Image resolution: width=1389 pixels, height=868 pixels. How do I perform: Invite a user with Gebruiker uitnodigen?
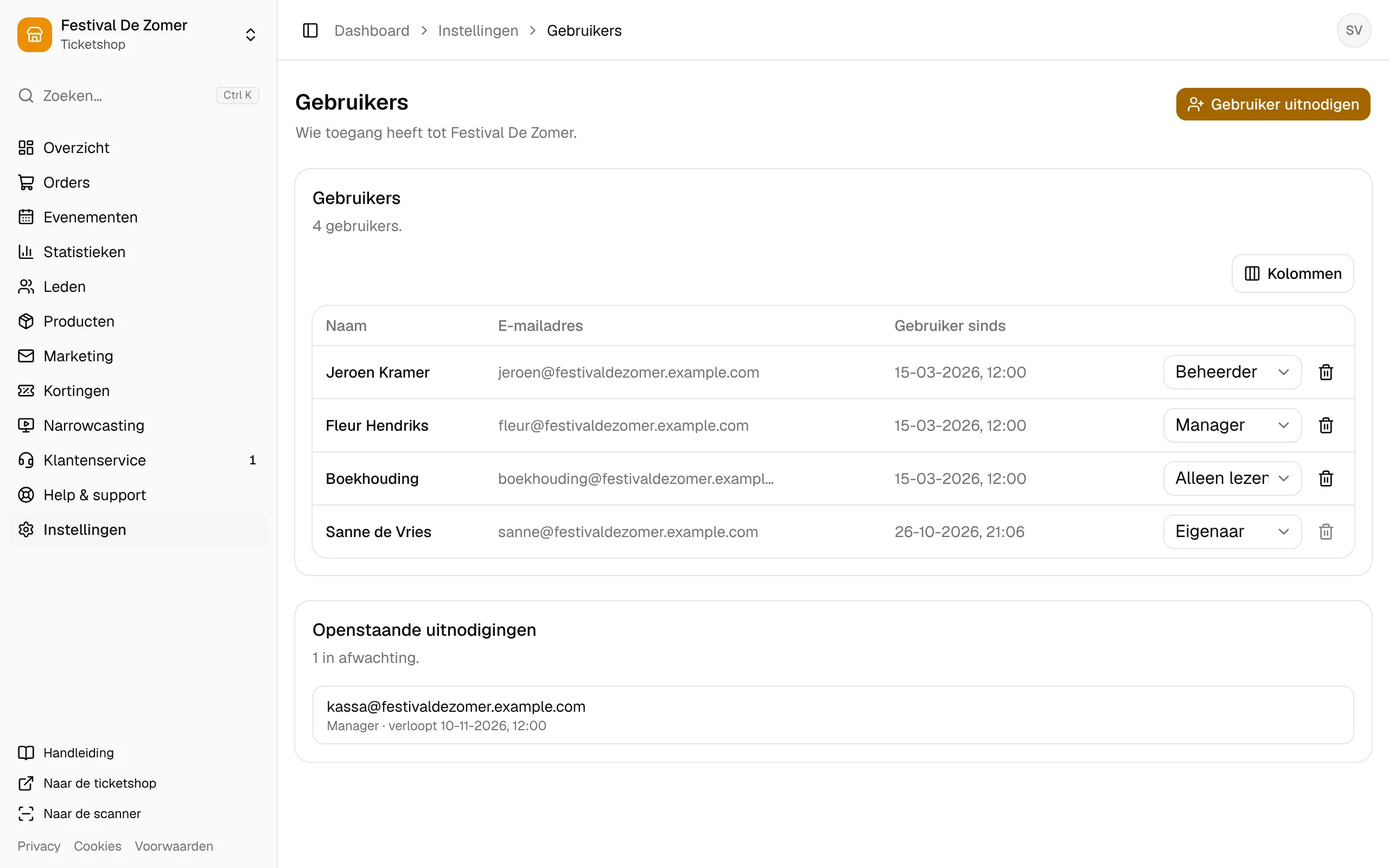tap(1273, 104)
